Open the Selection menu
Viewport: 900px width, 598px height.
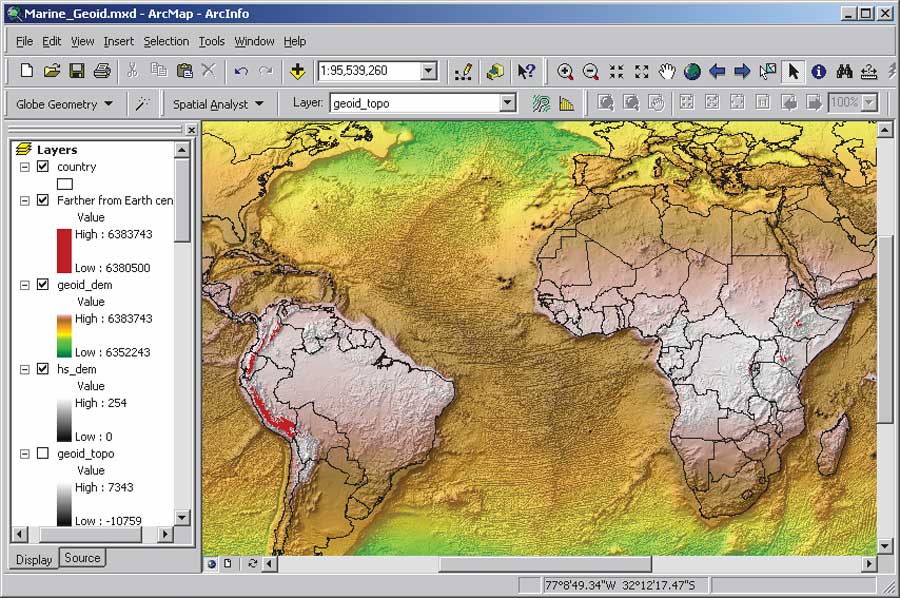pyautogui.click(x=165, y=41)
